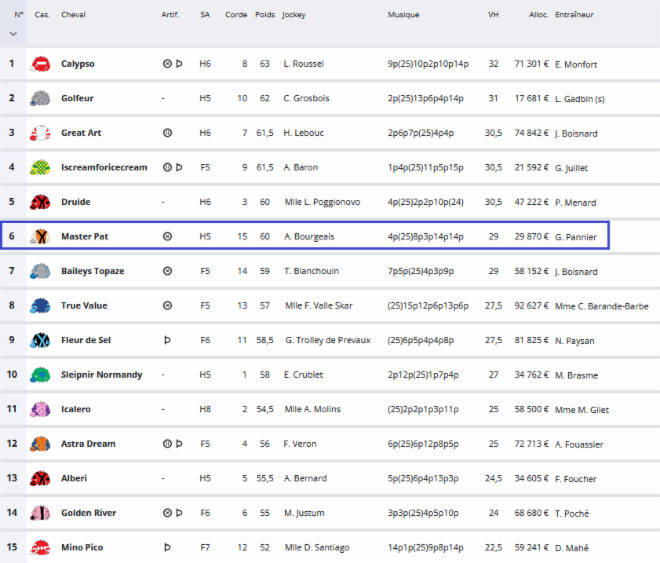
Task: Click the flag-shaped equipment icon in Fleur de Sel's row
Action: click(x=167, y=340)
